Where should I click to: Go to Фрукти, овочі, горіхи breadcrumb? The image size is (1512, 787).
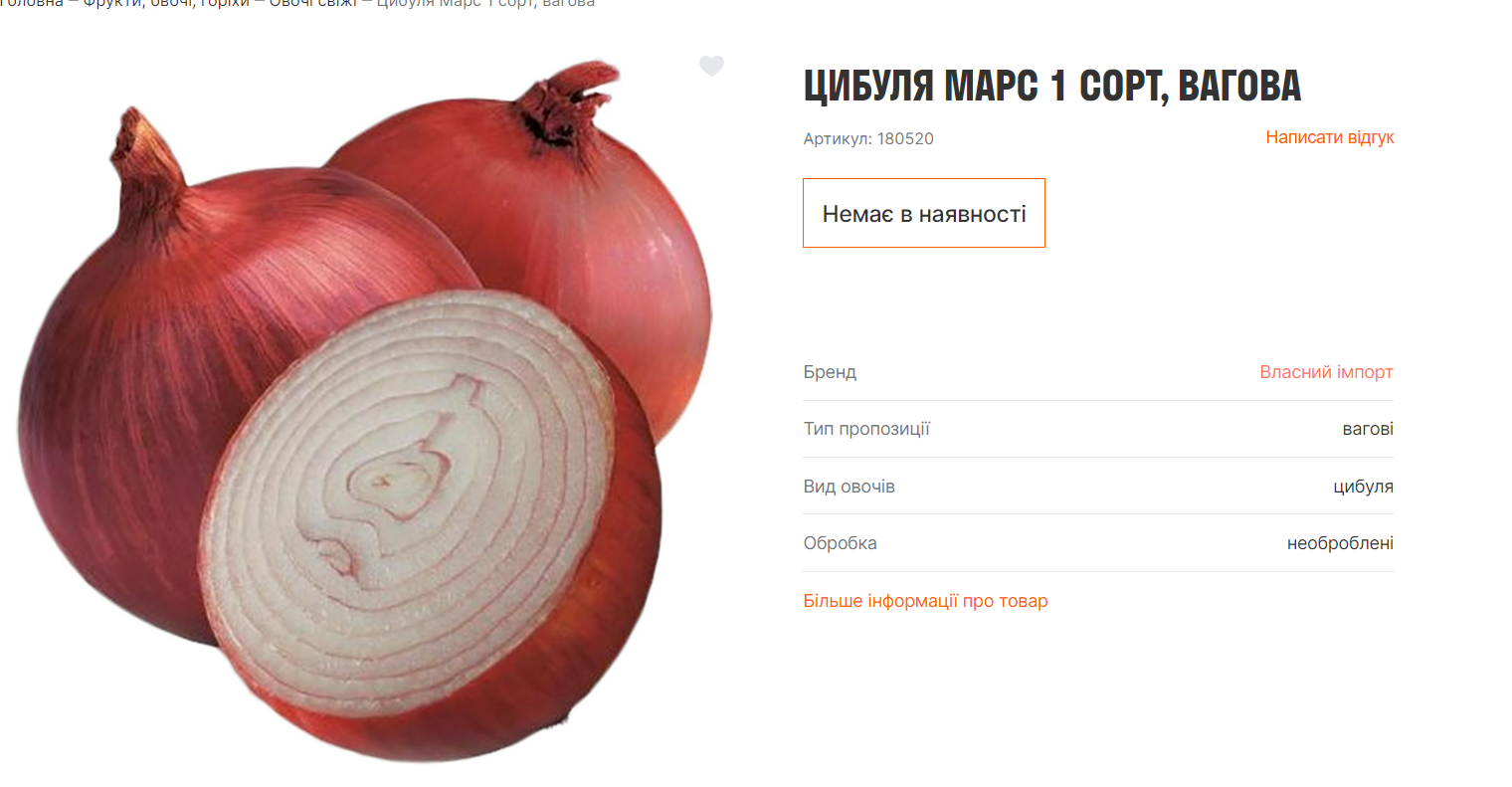[166, 4]
